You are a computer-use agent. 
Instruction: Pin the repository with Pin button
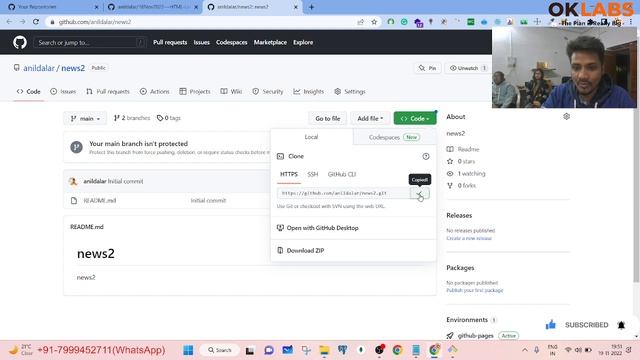tap(427, 68)
